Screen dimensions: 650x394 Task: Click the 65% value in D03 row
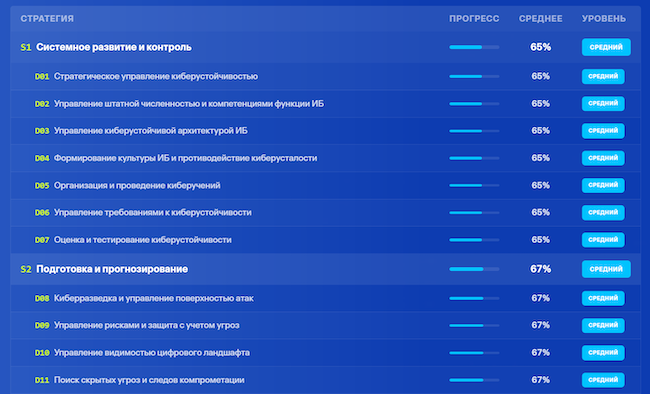coord(541,131)
